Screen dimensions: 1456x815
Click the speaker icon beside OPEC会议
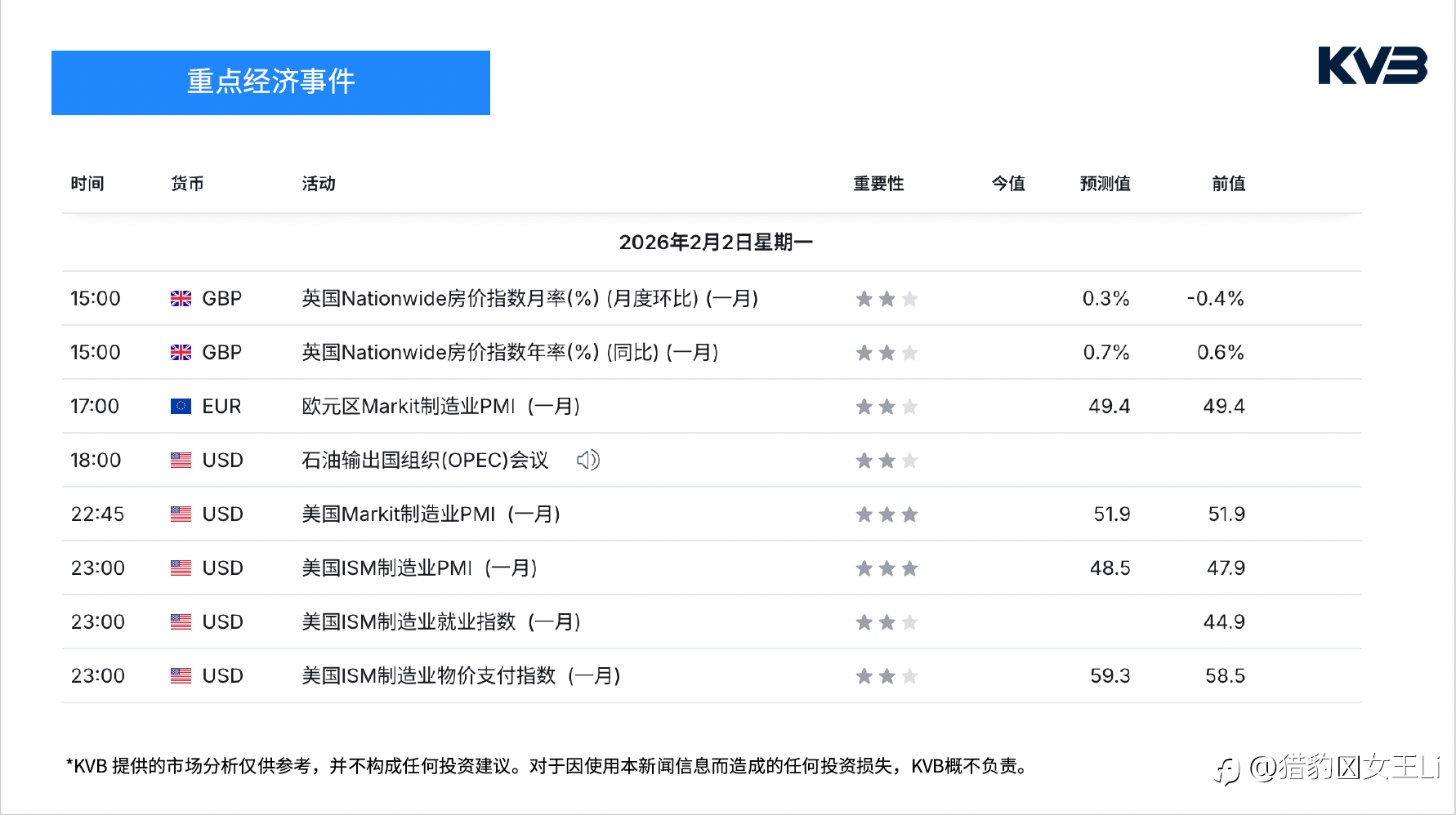588,460
